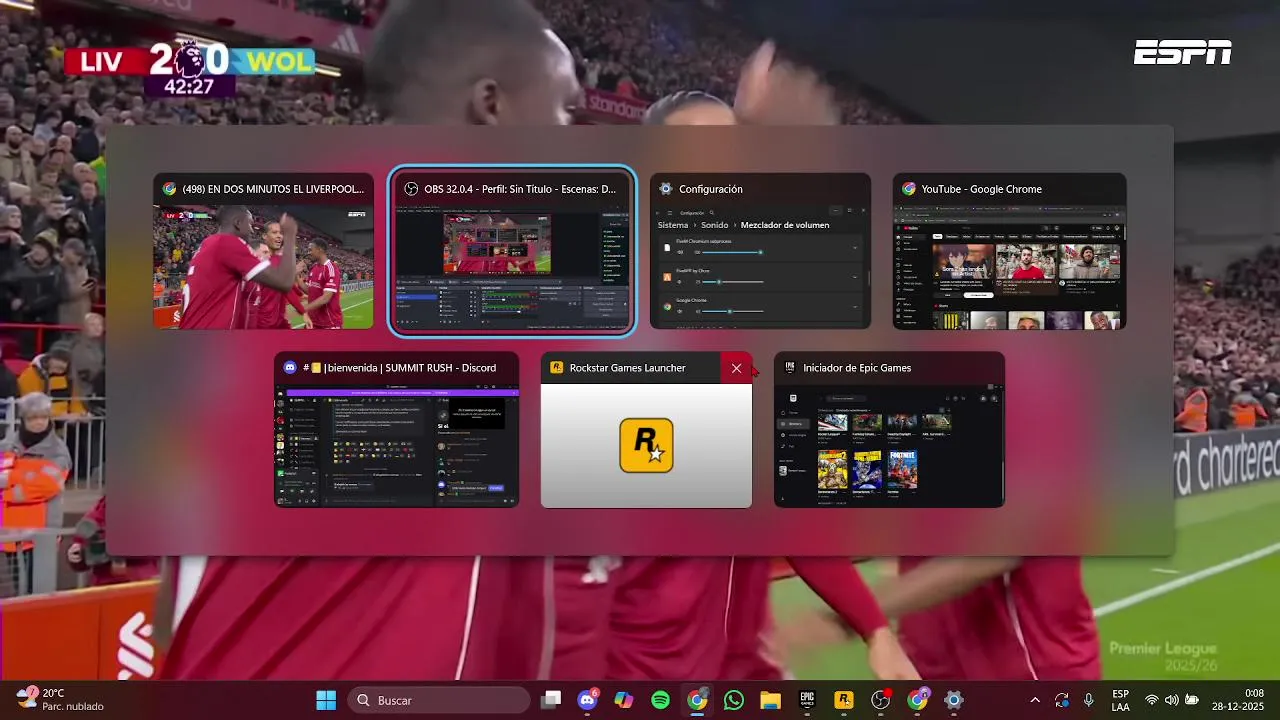Open the 20°C Parc. nublado weather widget
The image size is (1280, 720).
click(62, 700)
